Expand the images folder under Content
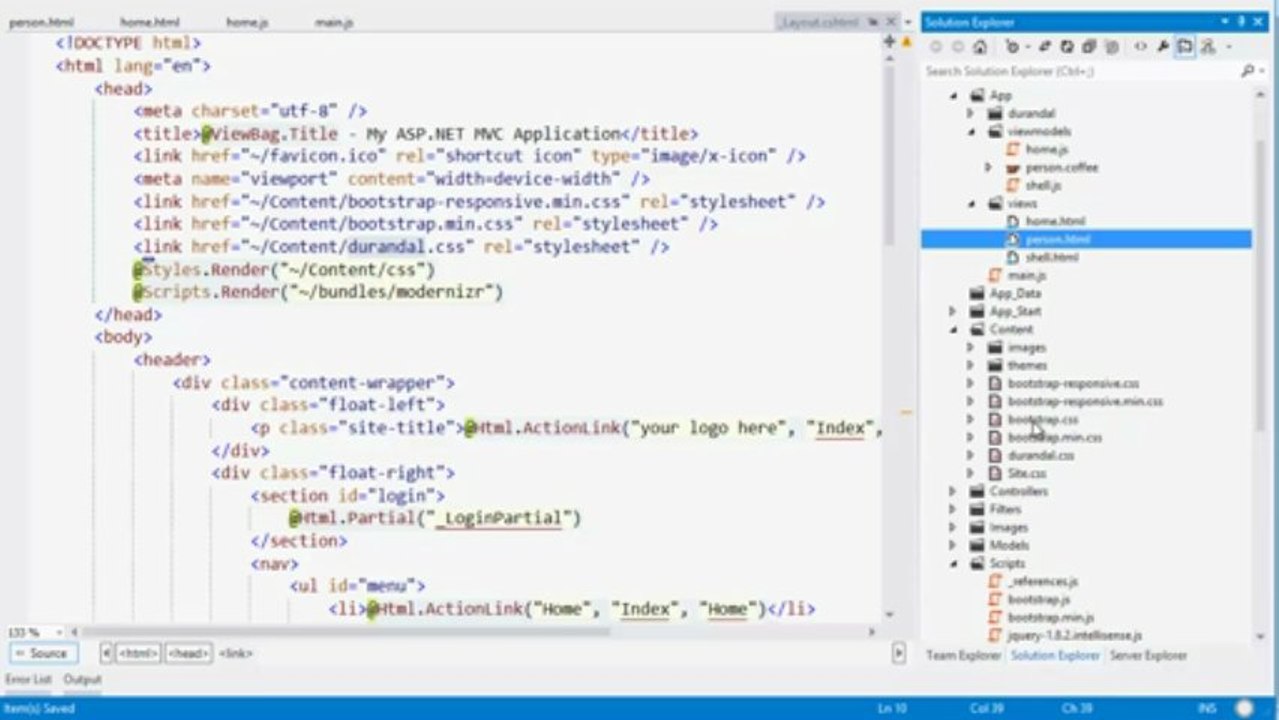Viewport: 1279px width, 720px height. coord(970,348)
